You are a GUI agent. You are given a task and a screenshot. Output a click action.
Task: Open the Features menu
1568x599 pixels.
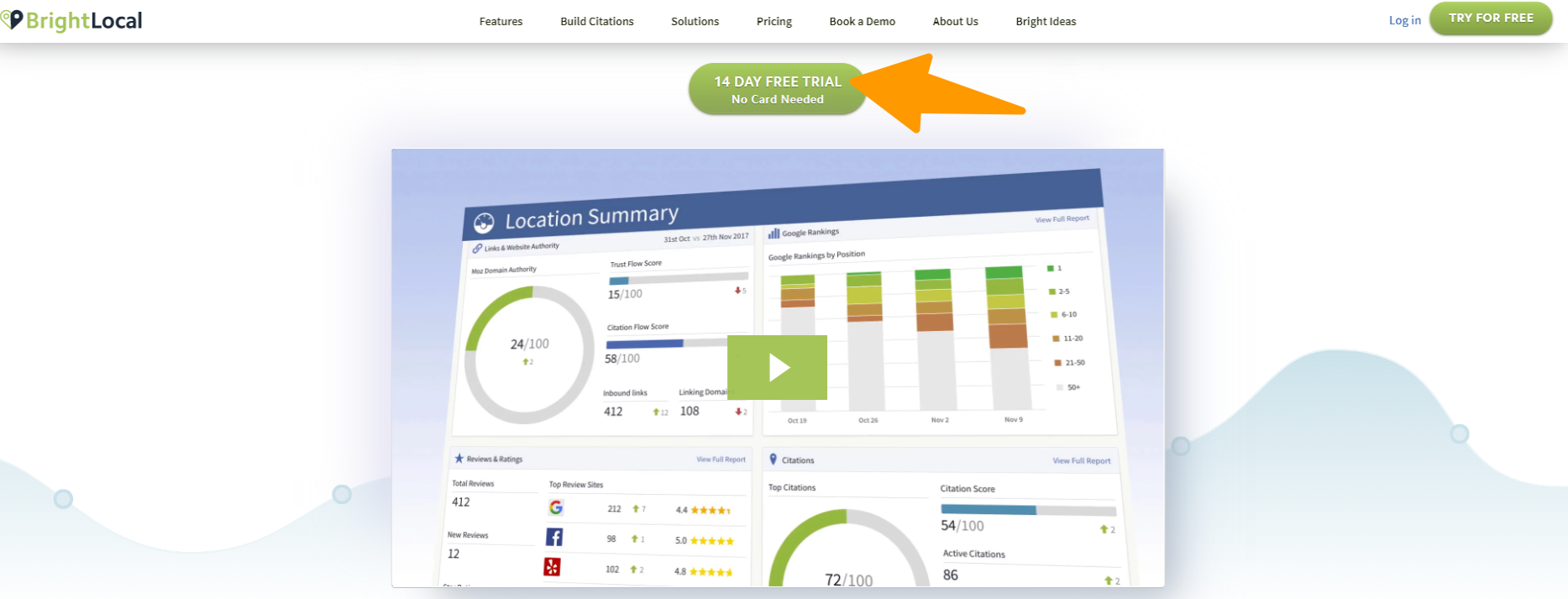[501, 21]
